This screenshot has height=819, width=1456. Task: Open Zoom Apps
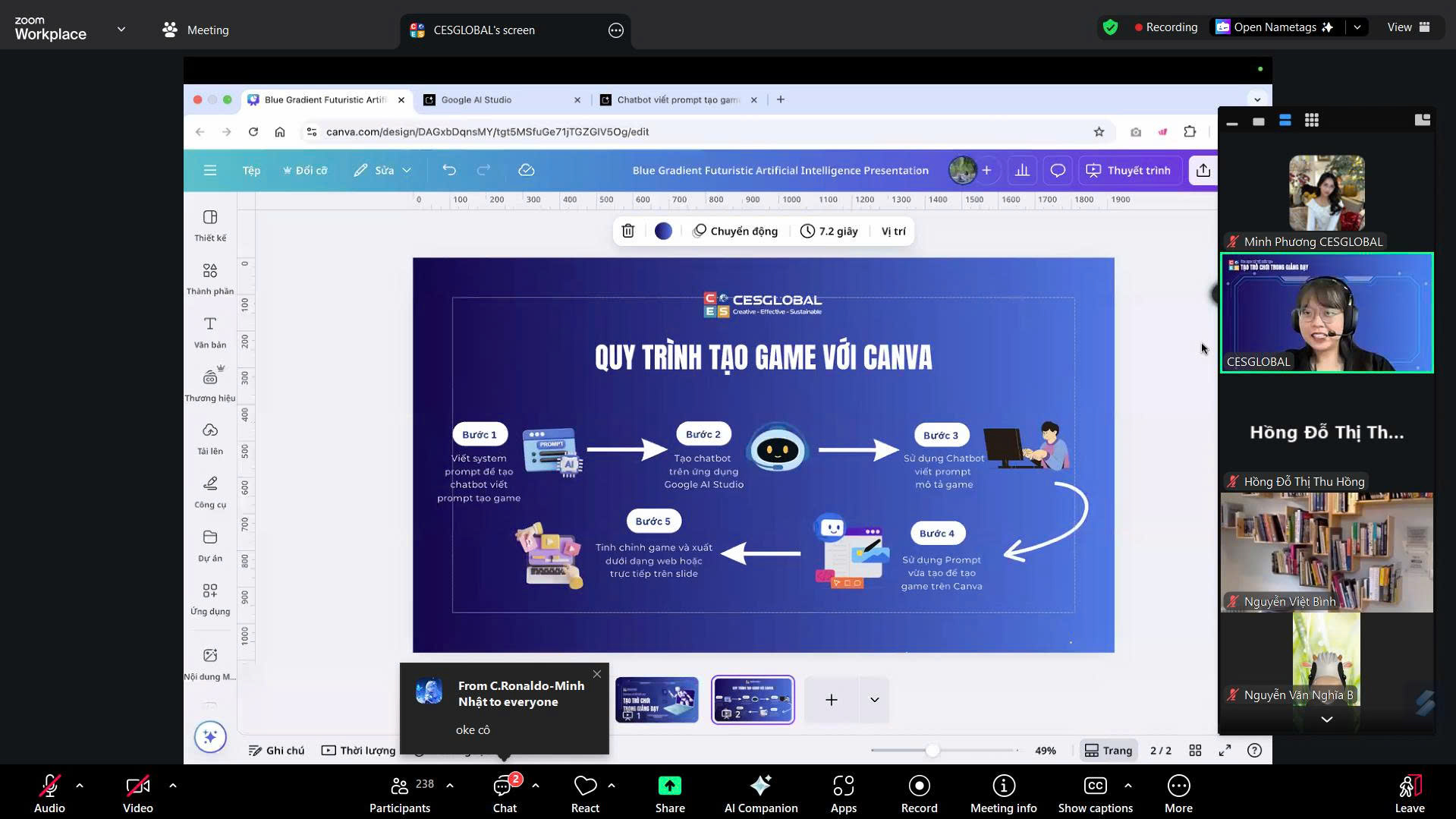(x=843, y=794)
